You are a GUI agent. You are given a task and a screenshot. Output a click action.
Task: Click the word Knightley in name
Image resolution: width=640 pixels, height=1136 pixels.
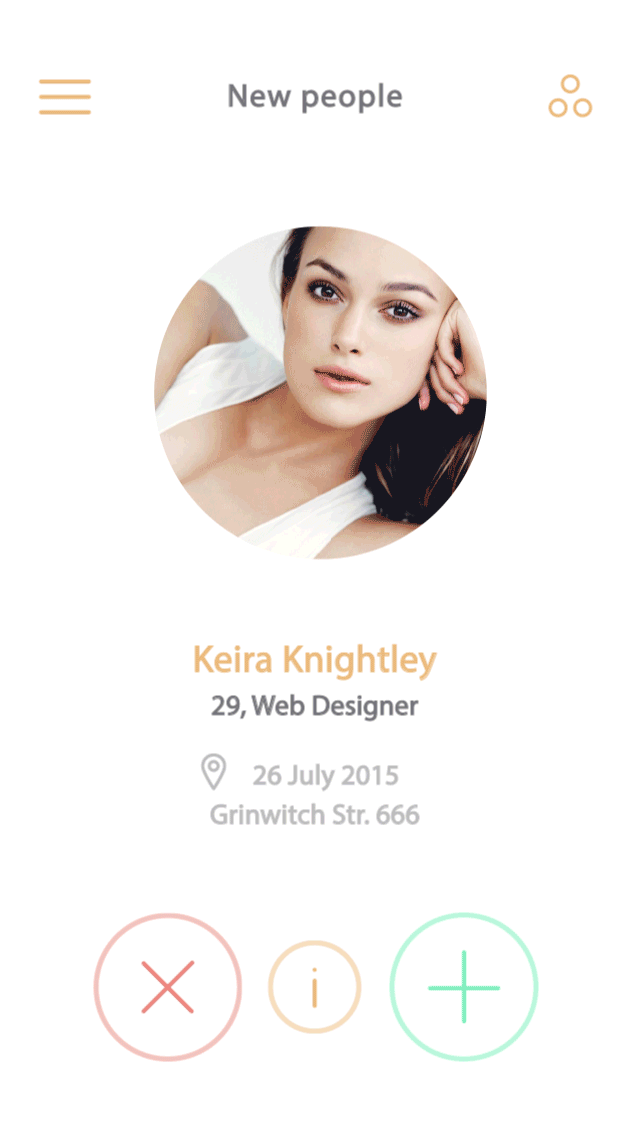360,661
